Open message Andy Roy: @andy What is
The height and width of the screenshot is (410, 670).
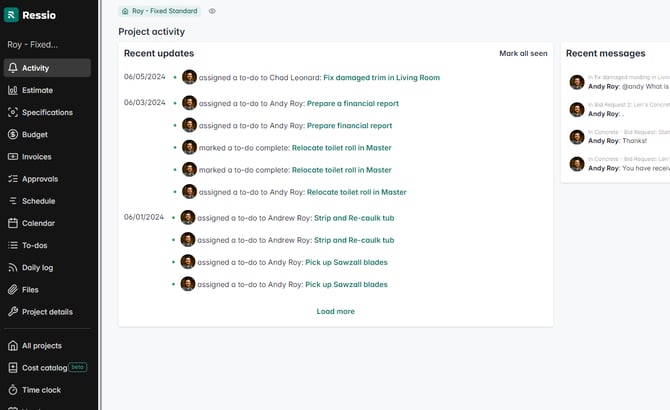pyautogui.click(x=628, y=86)
